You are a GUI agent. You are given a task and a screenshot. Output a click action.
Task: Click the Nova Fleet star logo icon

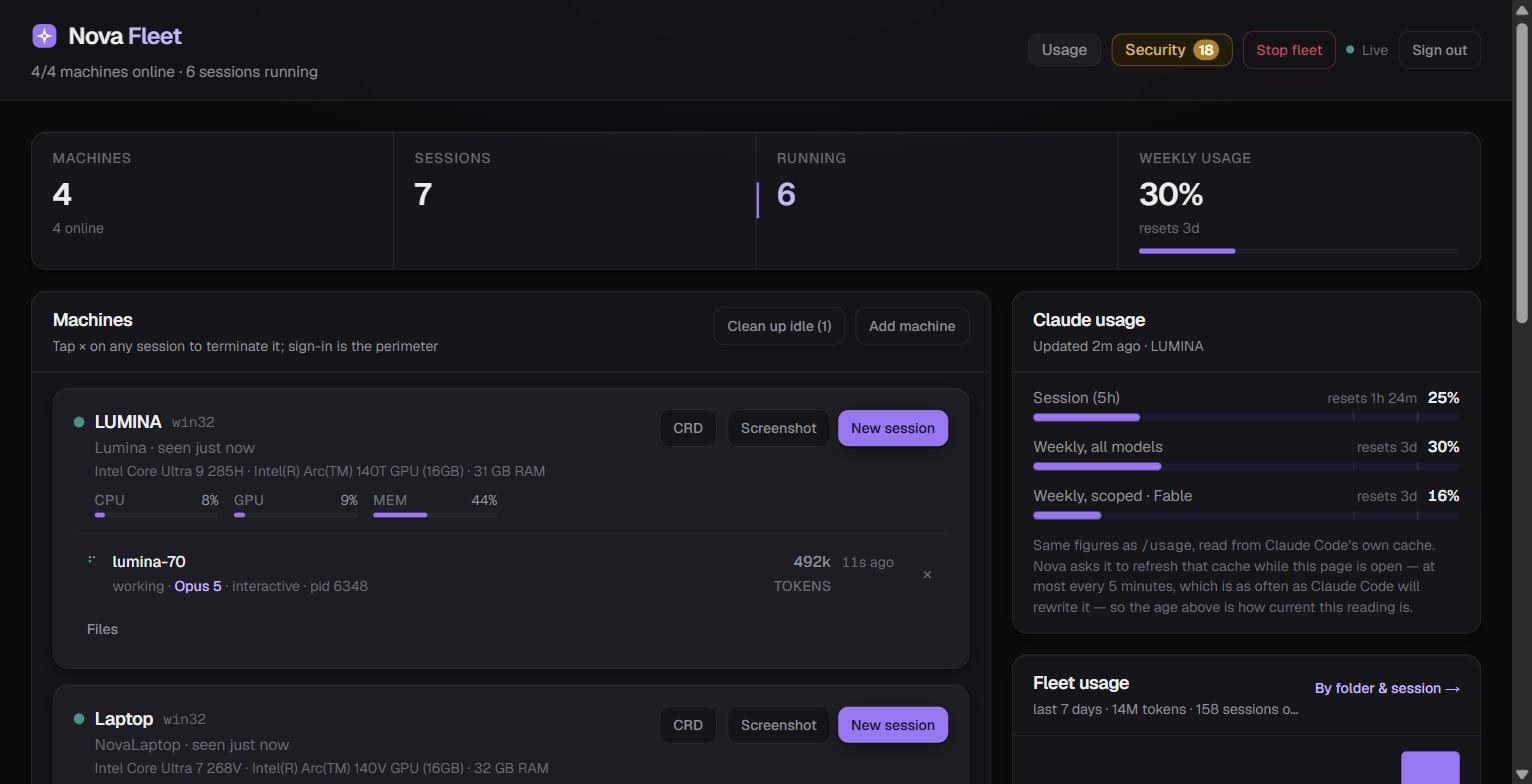(44, 36)
